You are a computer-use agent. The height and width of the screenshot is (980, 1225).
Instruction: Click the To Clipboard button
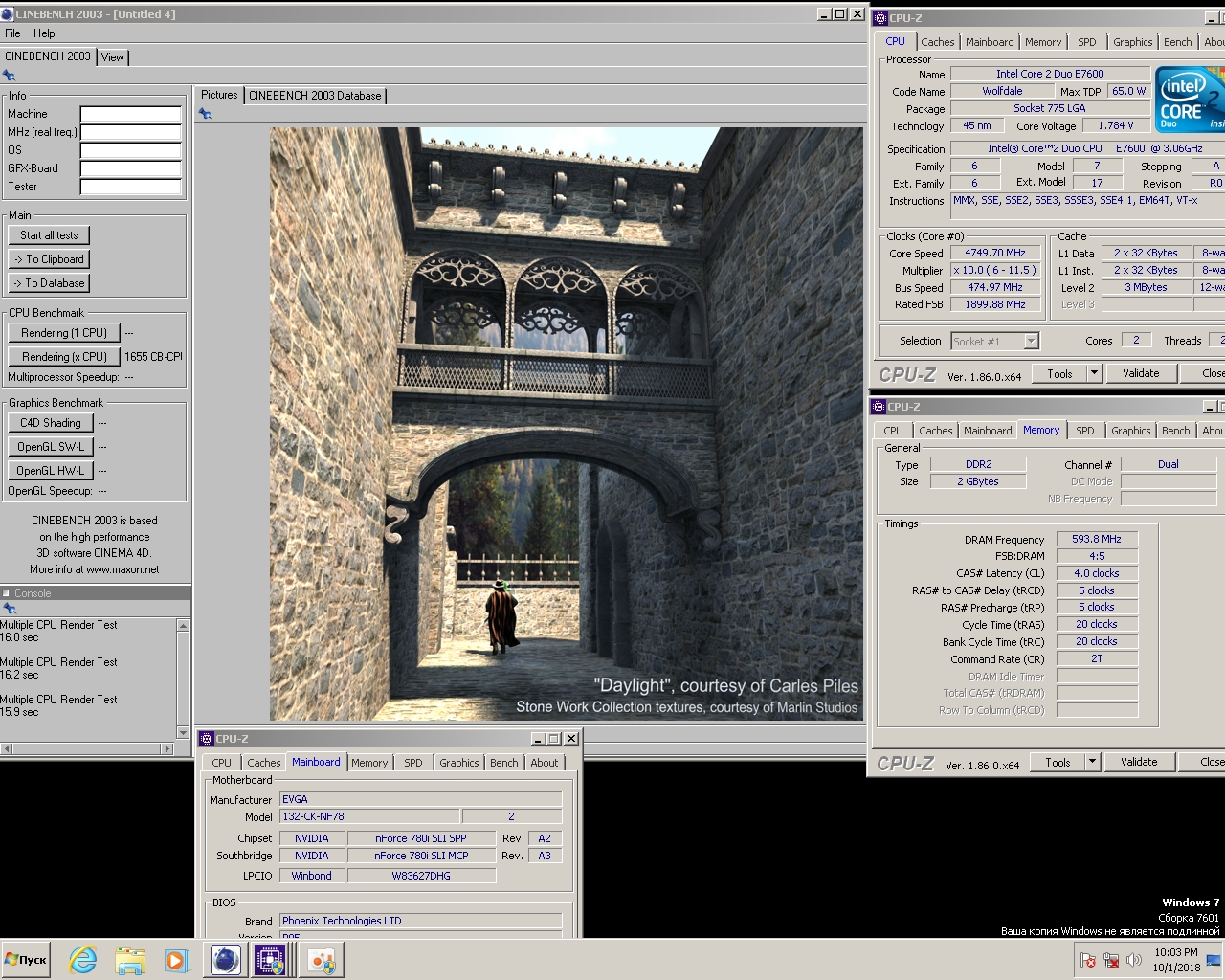(50, 259)
